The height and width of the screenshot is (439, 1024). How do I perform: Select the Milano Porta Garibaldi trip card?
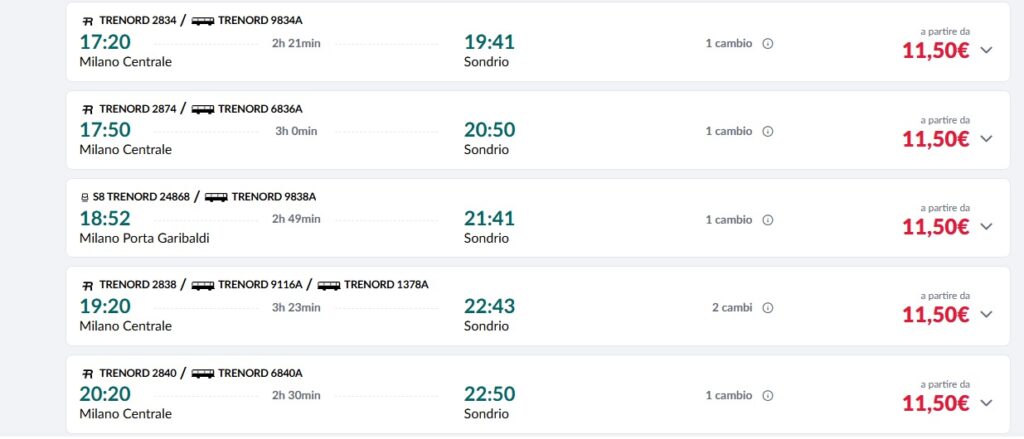538,218
